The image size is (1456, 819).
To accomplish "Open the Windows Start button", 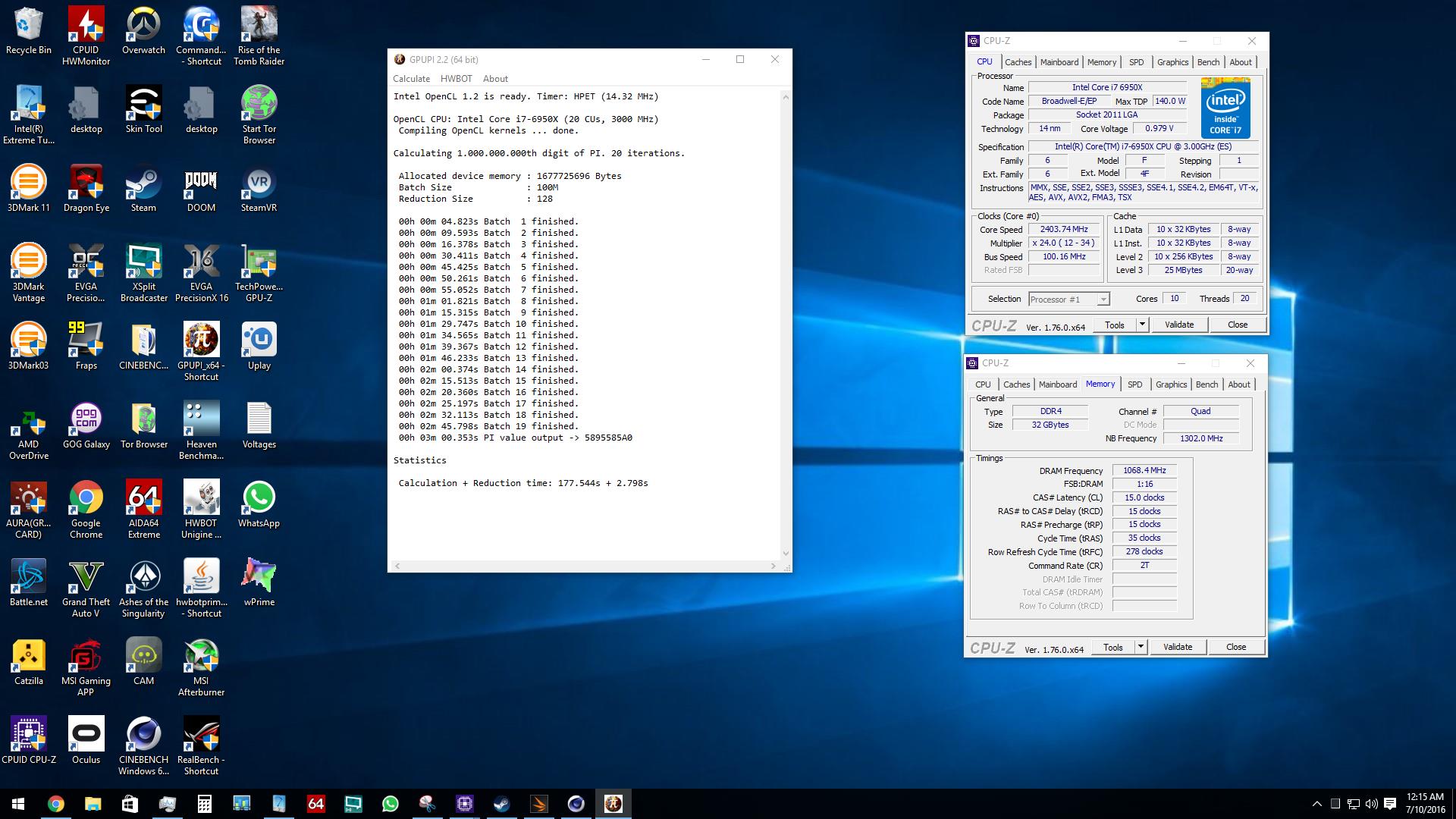I will coord(18,804).
